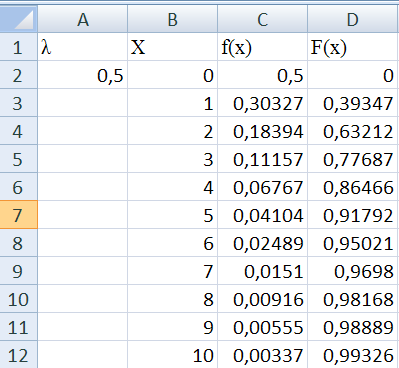Image resolution: width=399 pixels, height=368 pixels.
Task: Click cell with 0,77687
Action: pyautogui.click(x=353, y=159)
